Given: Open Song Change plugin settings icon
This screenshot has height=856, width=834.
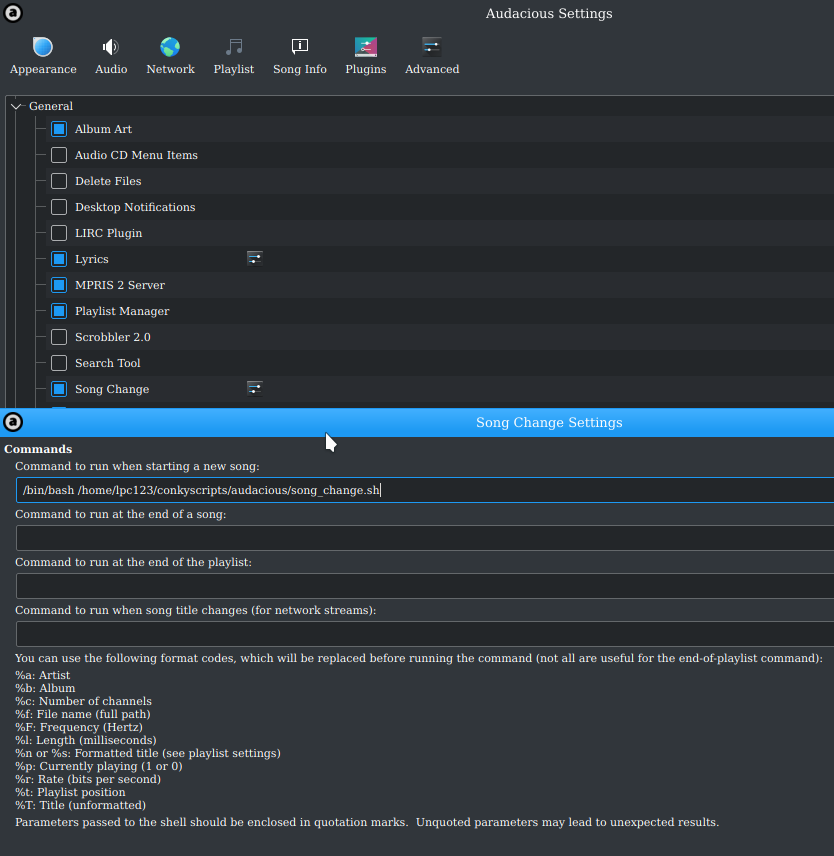Looking at the screenshot, I should pos(254,389).
